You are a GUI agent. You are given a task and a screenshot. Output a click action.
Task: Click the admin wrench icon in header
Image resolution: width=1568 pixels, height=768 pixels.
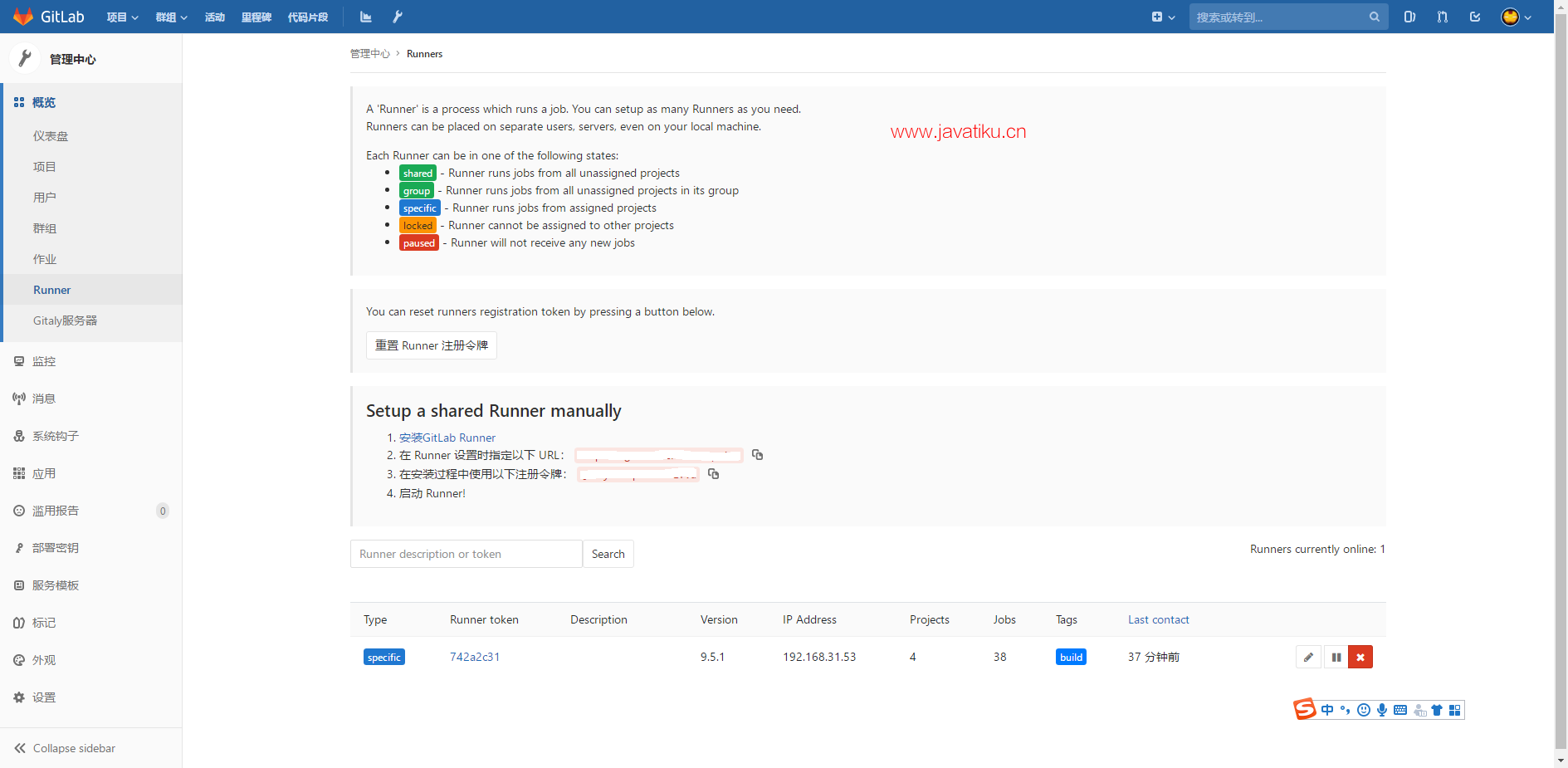point(398,17)
